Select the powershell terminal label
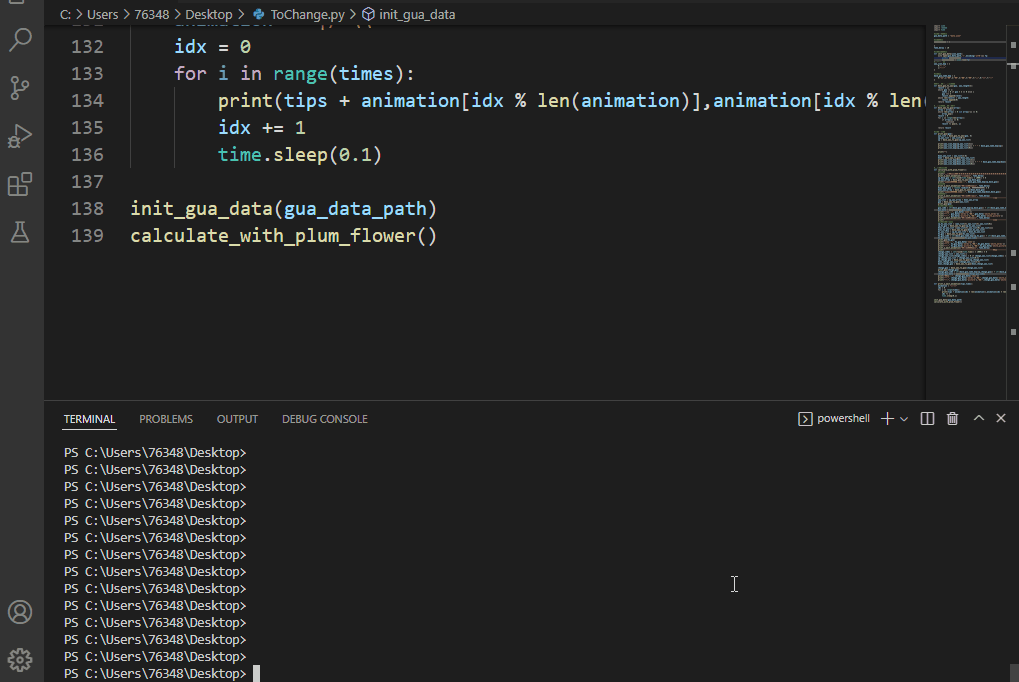This screenshot has width=1019, height=682. [x=834, y=419]
